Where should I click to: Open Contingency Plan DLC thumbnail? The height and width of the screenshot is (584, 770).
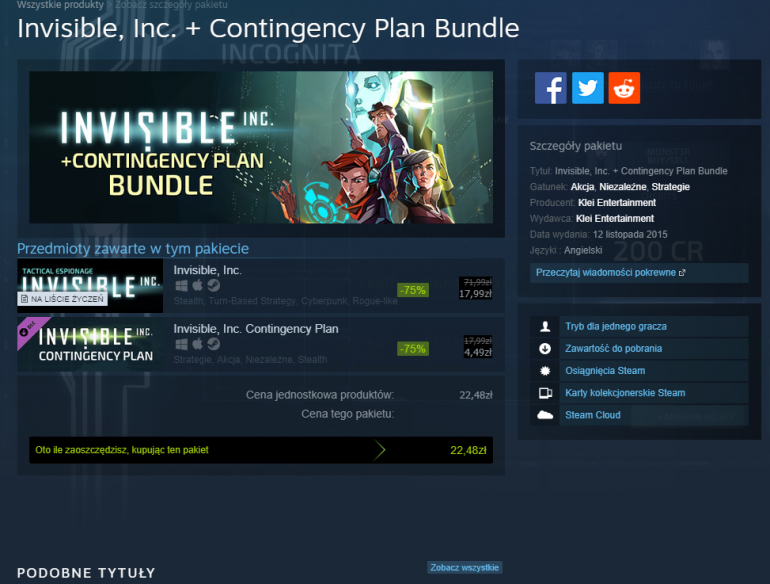point(90,344)
